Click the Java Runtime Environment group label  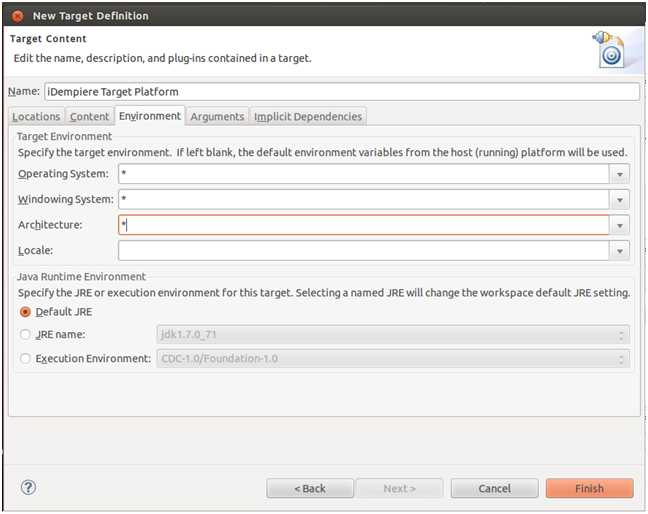(x=81, y=276)
